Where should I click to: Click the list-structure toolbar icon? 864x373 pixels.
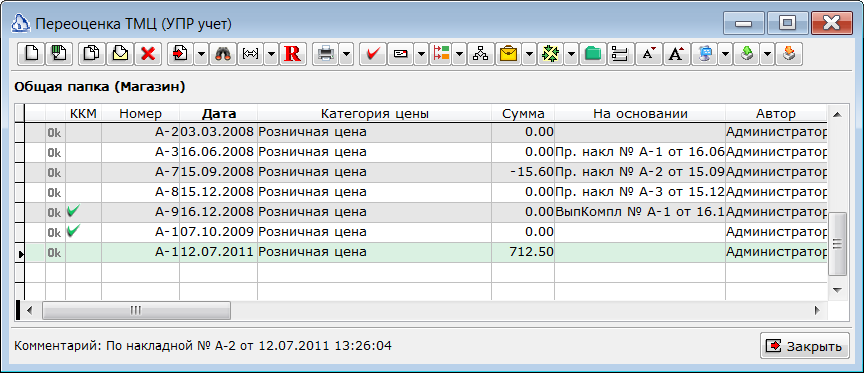(x=620, y=54)
